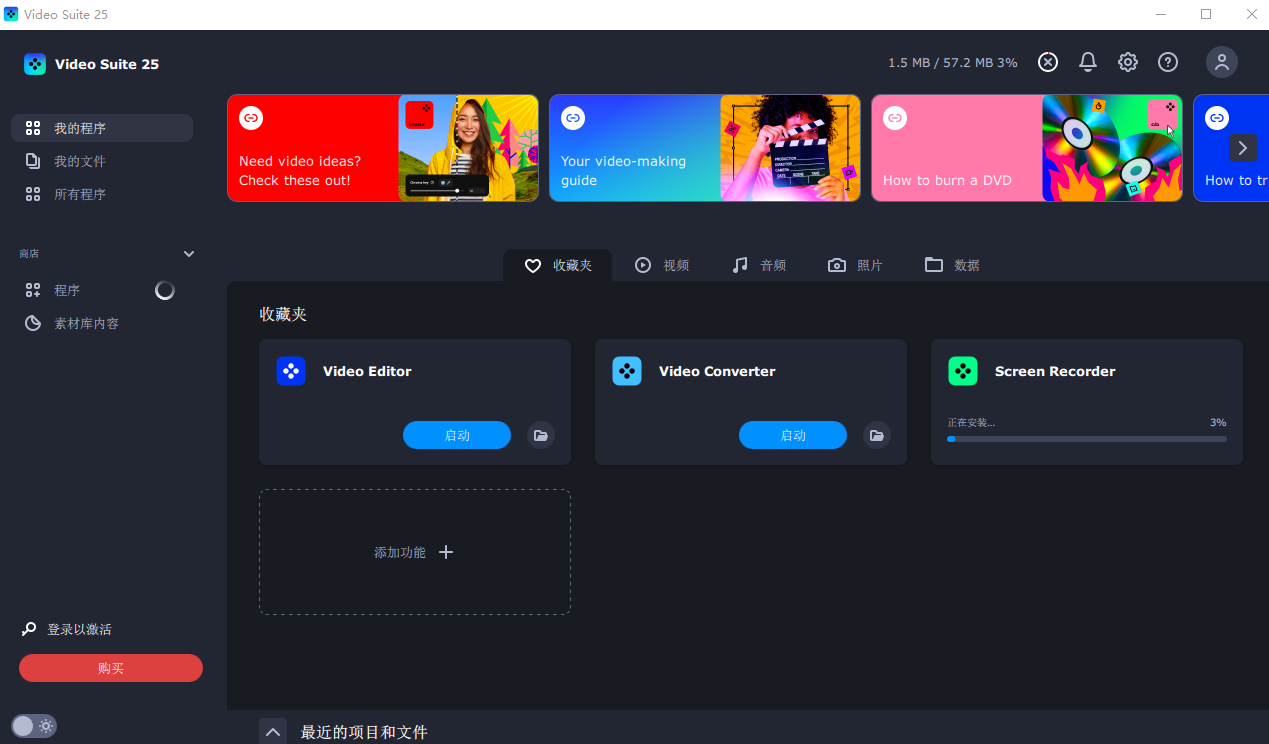Screen dimensions: 1269x744
Task: Switch to the 音频 tab
Action: (759, 265)
